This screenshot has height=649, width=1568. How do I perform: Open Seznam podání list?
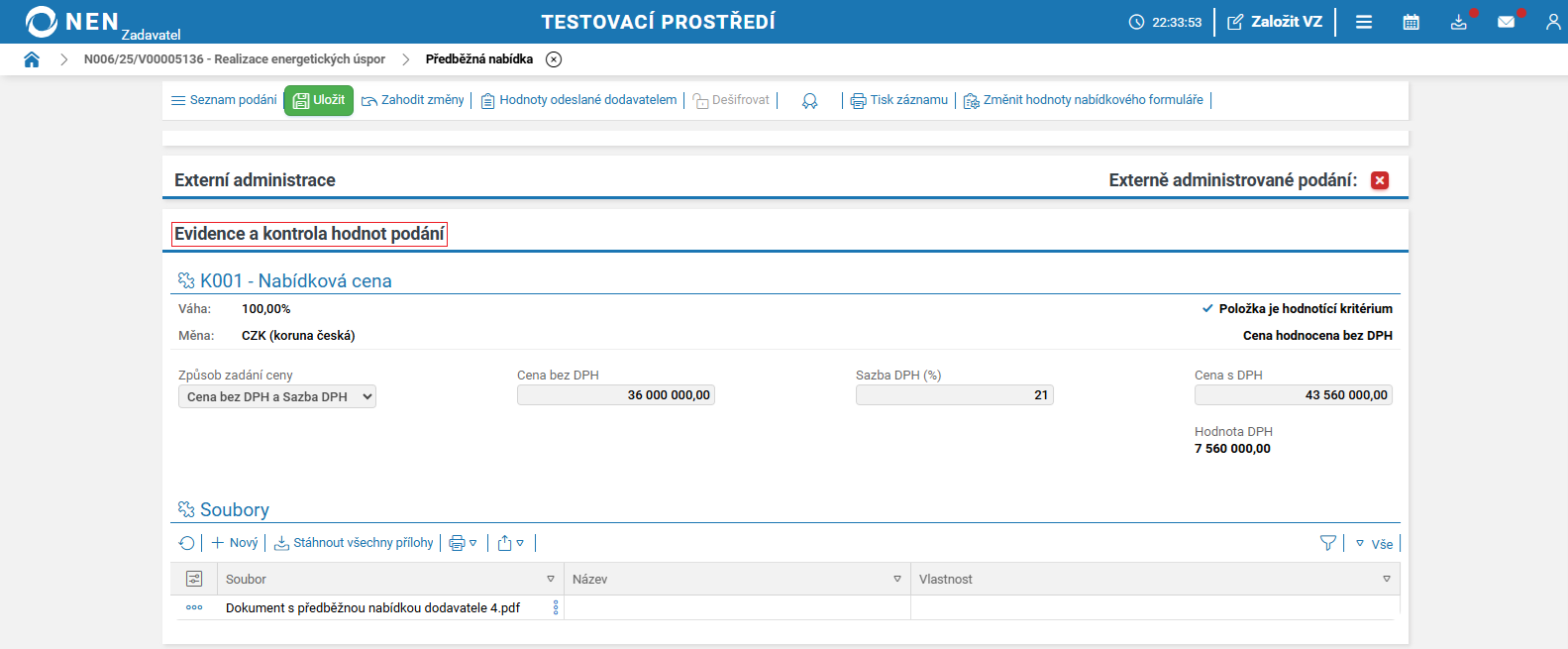click(x=224, y=100)
